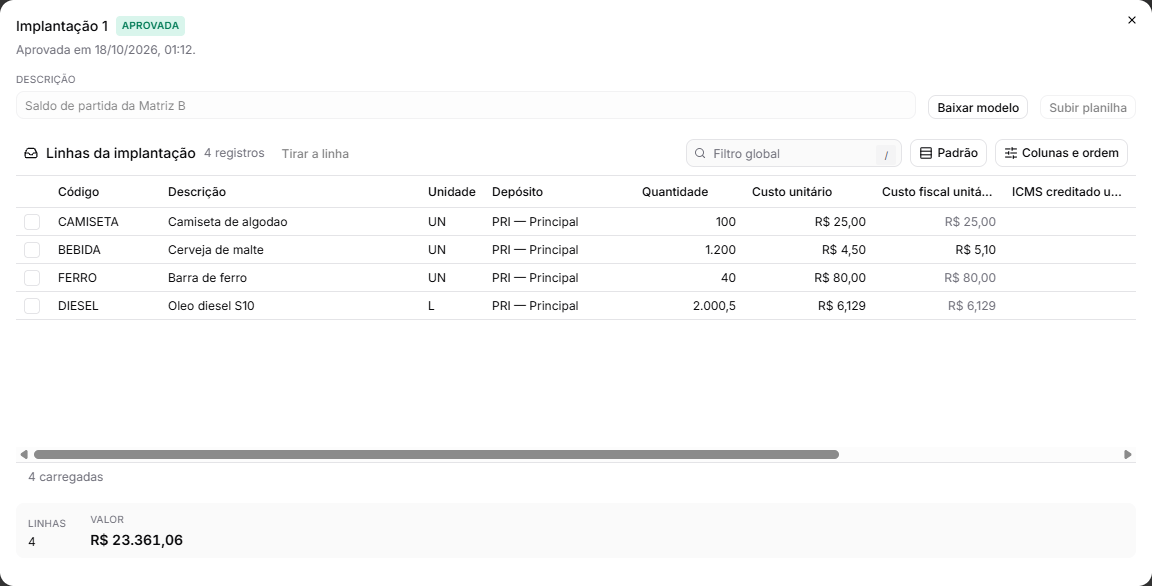Click the Custo unitário R$ 80,00 cell
1152x586 pixels.
tap(840, 278)
